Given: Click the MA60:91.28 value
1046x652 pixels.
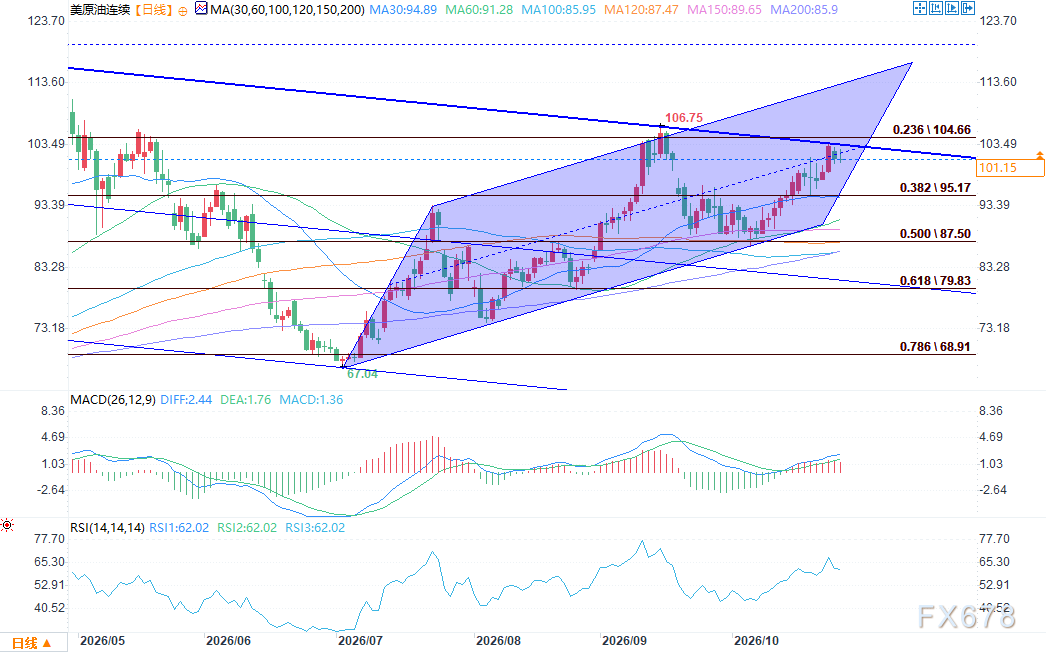Looking at the screenshot, I should click(479, 10).
